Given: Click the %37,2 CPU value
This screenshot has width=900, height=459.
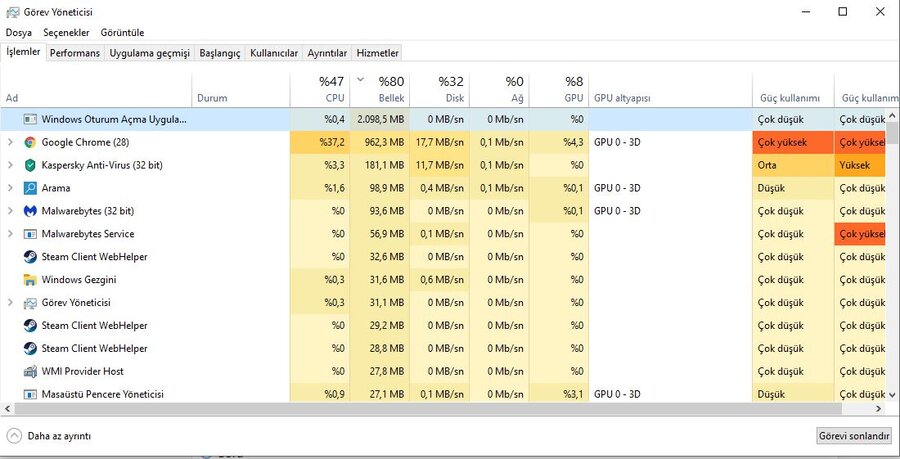Looking at the screenshot, I should tap(332, 142).
